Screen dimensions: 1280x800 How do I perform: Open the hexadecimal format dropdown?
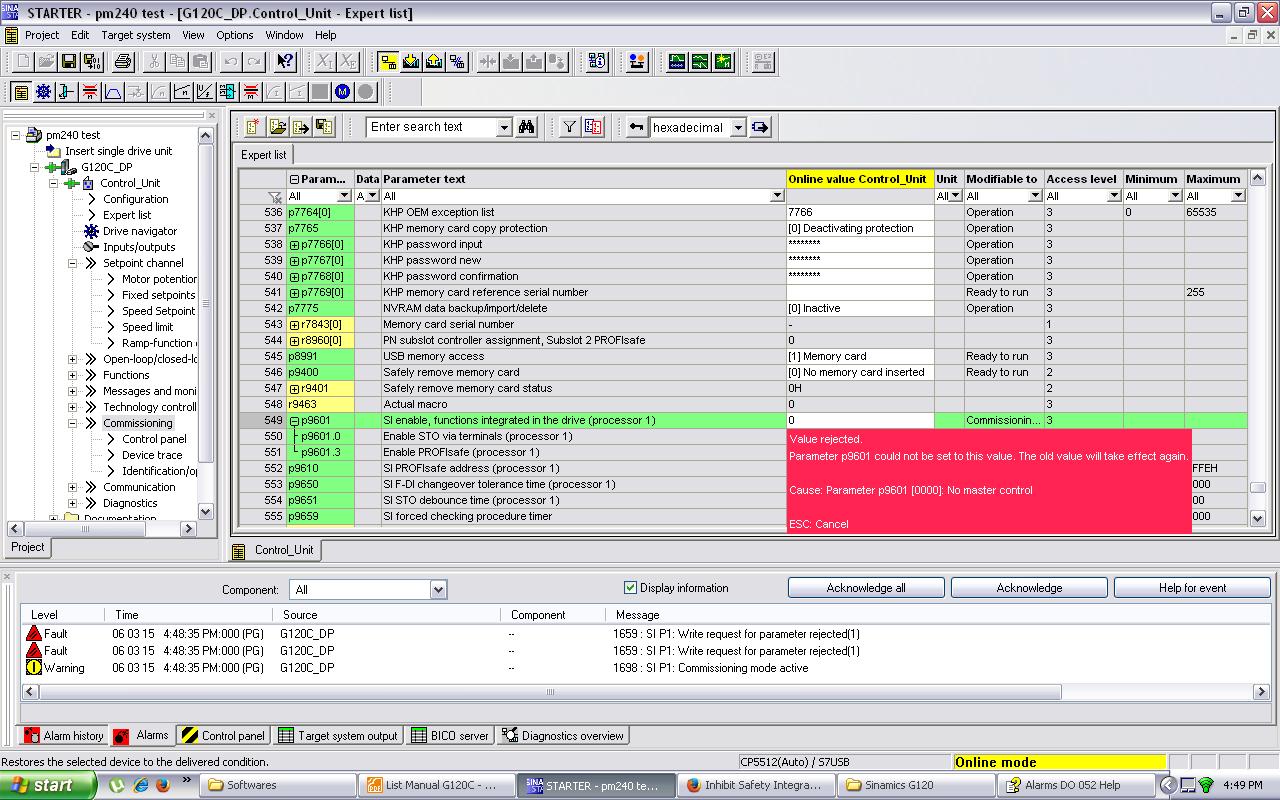pos(738,127)
